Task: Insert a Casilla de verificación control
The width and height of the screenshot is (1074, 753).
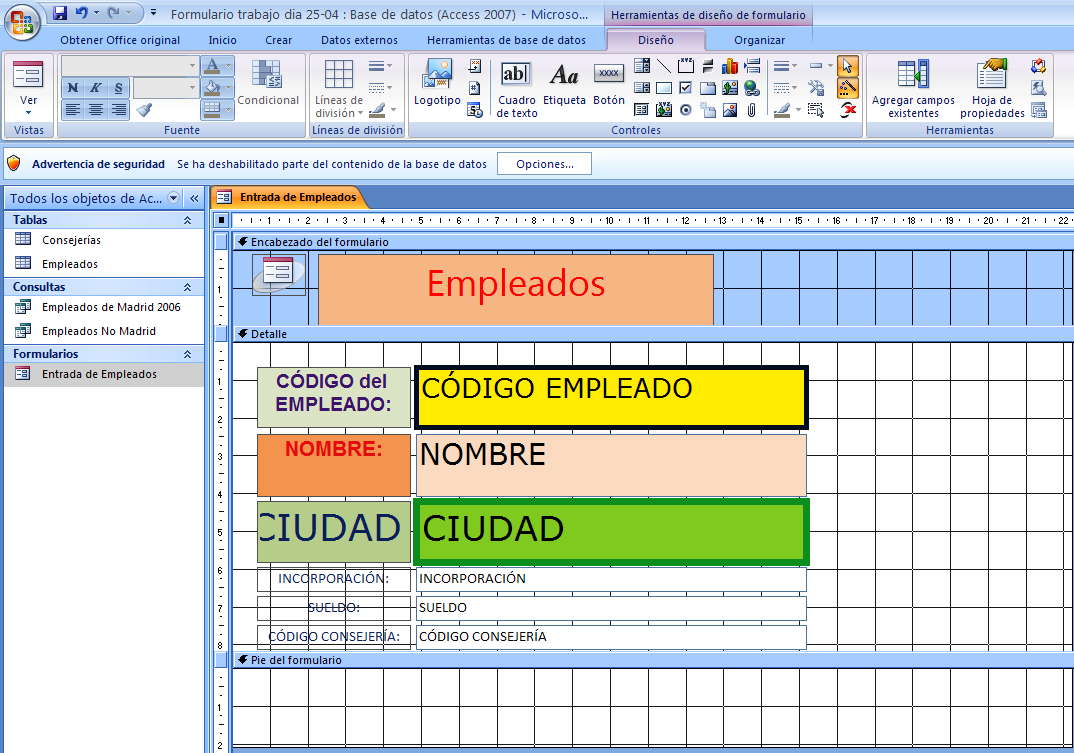Action: [686, 88]
